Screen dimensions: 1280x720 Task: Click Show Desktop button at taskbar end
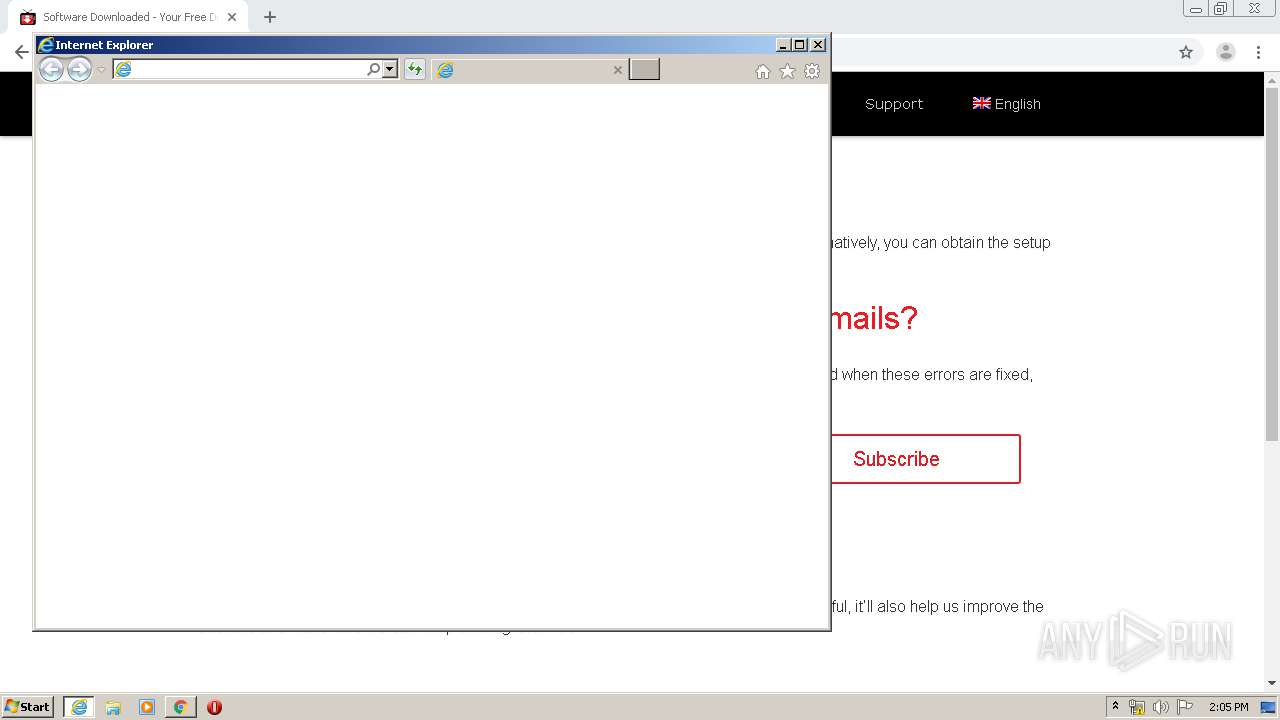(1269, 707)
